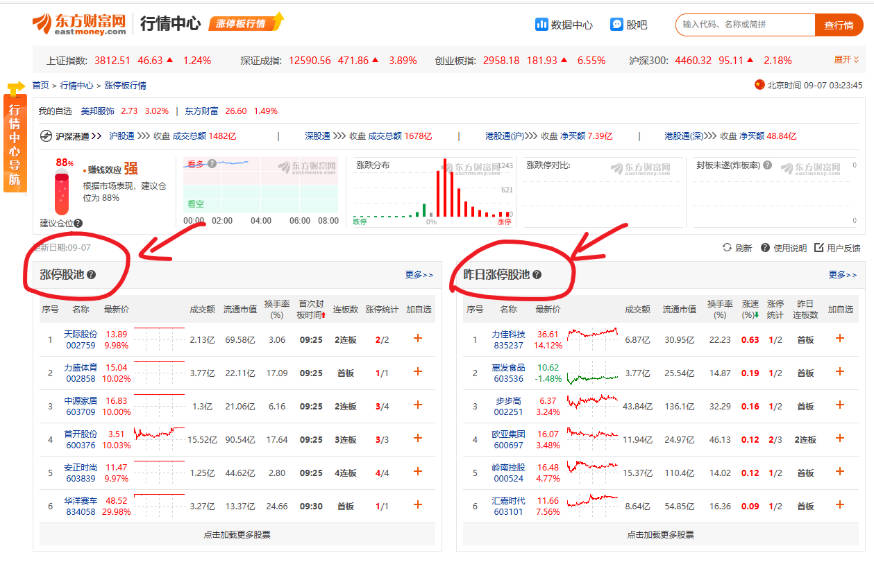Open the 行情中心 side navigation tab
Screen dimensions: 874x563
coord(14,139)
